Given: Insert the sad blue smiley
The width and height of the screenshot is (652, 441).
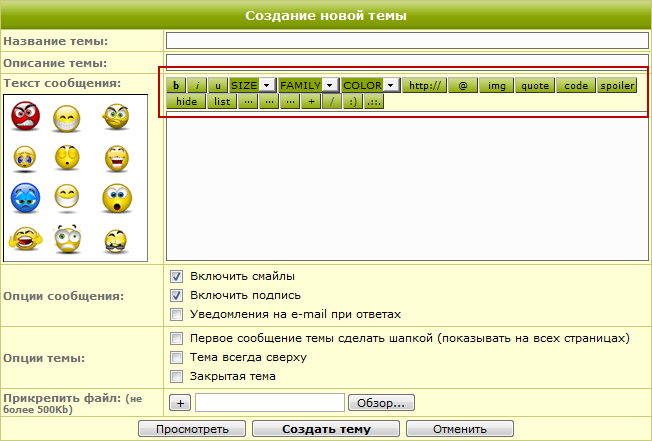Looking at the screenshot, I should coord(25,198).
